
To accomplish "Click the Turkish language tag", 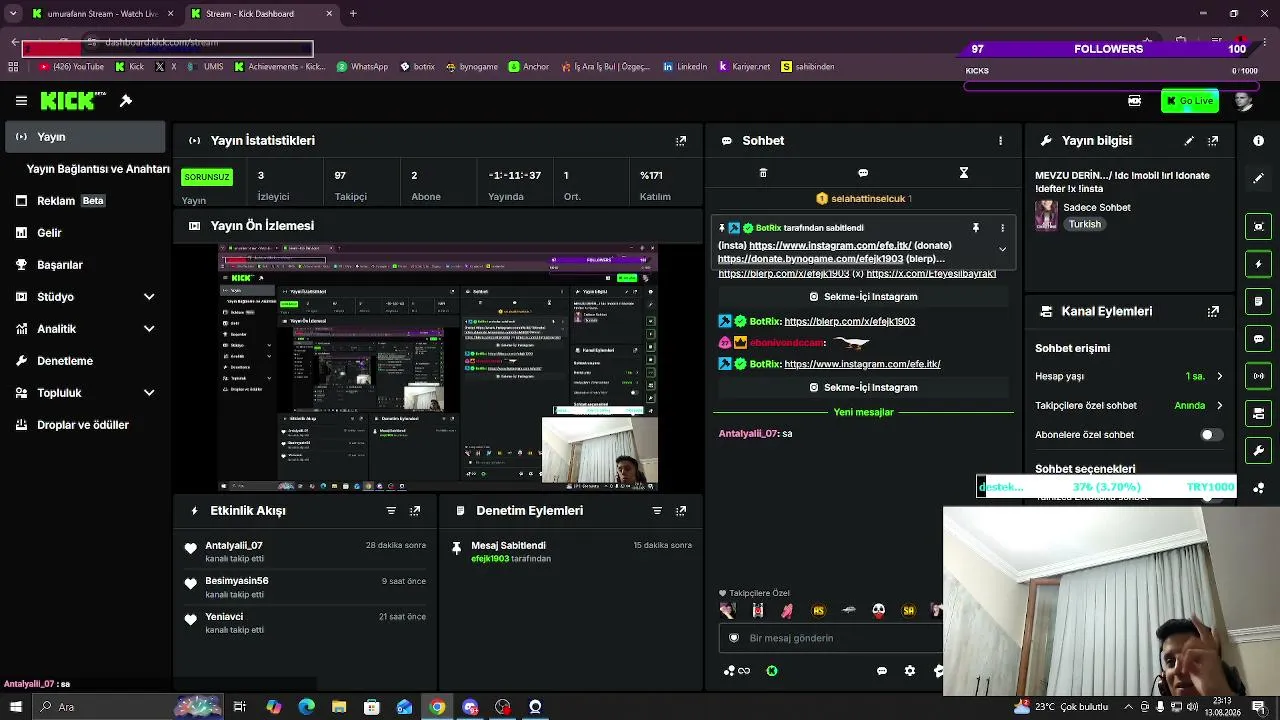I will pyautogui.click(x=1084, y=225).
